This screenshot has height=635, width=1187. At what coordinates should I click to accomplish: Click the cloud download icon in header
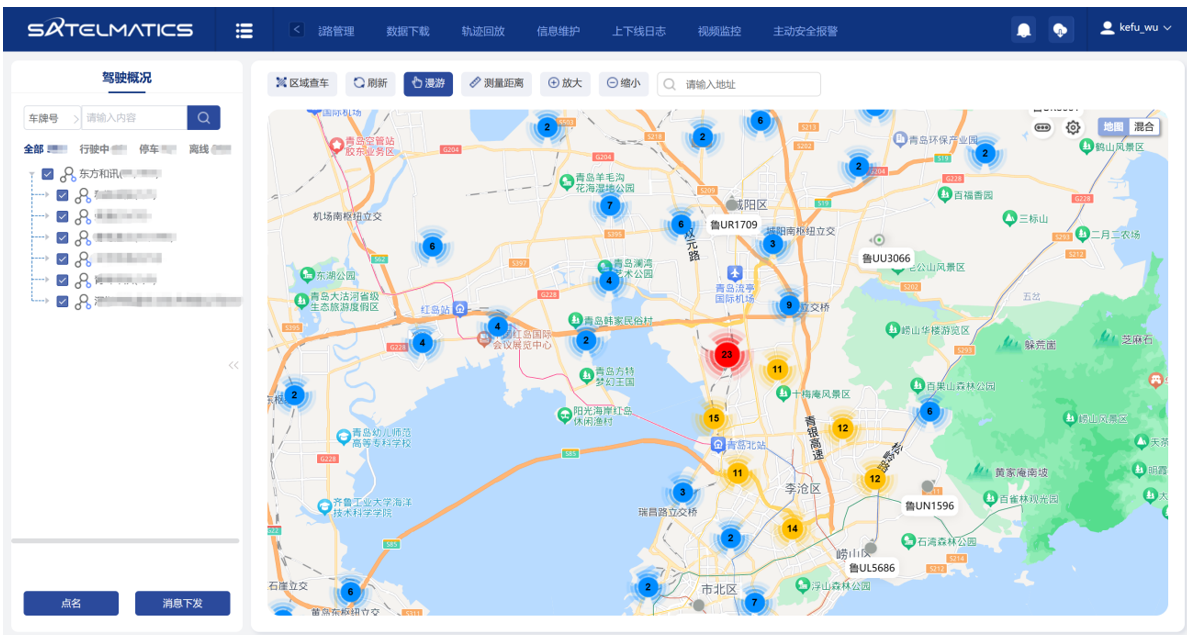[x=1061, y=30]
